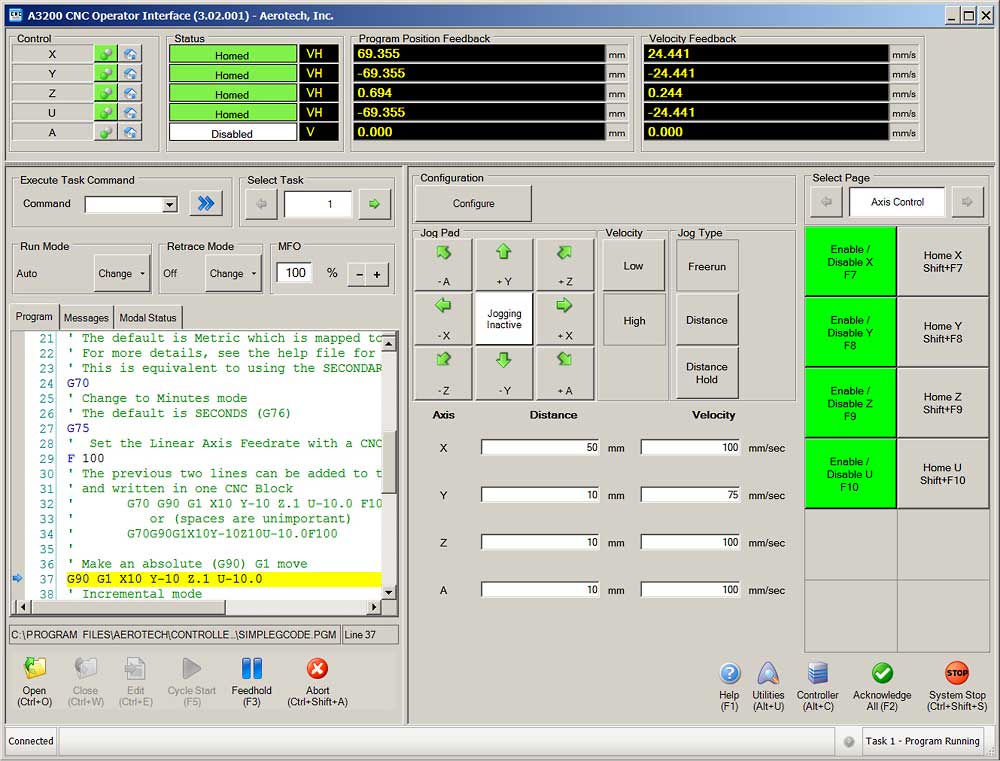The height and width of the screenshot is (761, 1000).
Task: Click Home U Shift+F10 button
Action: 943,470
